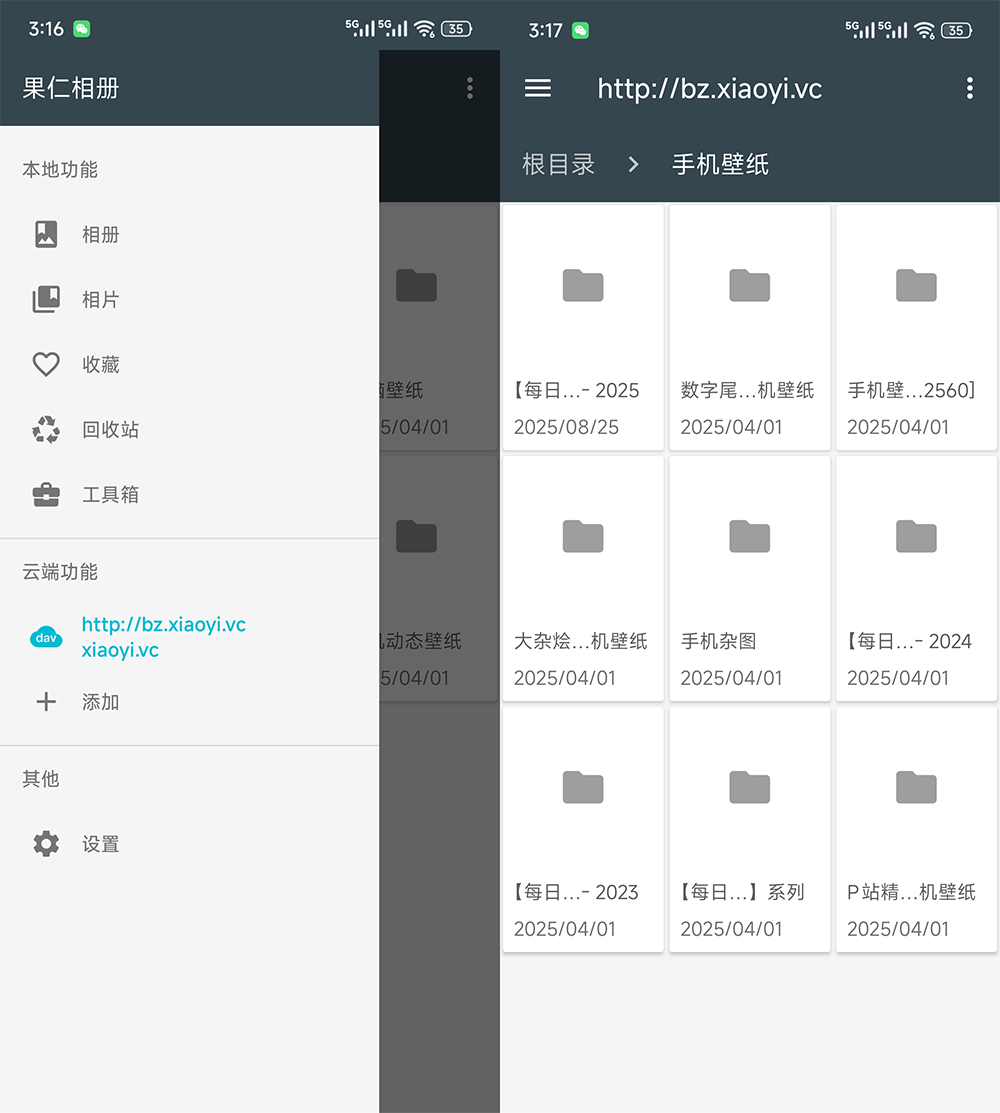
Task: Open folder icon of P站精…机壁纸
Action: tap(916, 786)
